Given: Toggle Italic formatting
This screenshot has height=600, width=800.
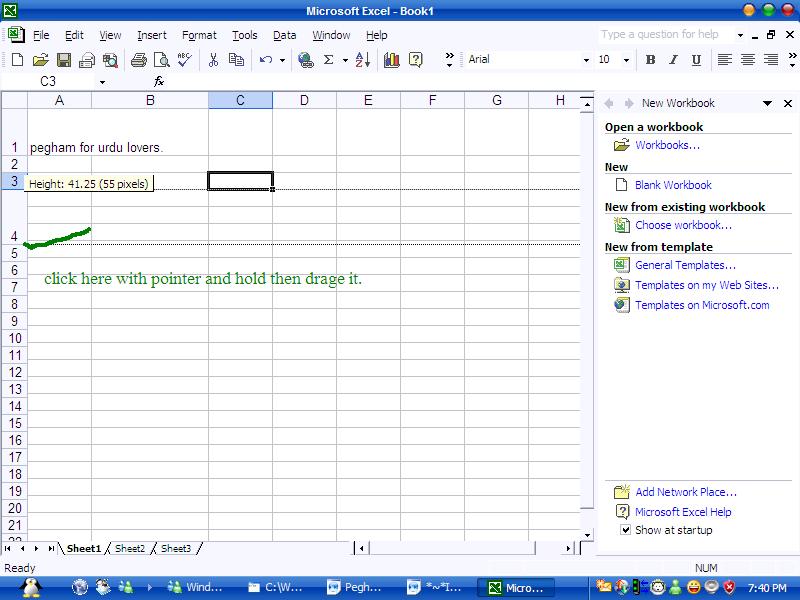Looking at the screenshot, I should (673, 60).
